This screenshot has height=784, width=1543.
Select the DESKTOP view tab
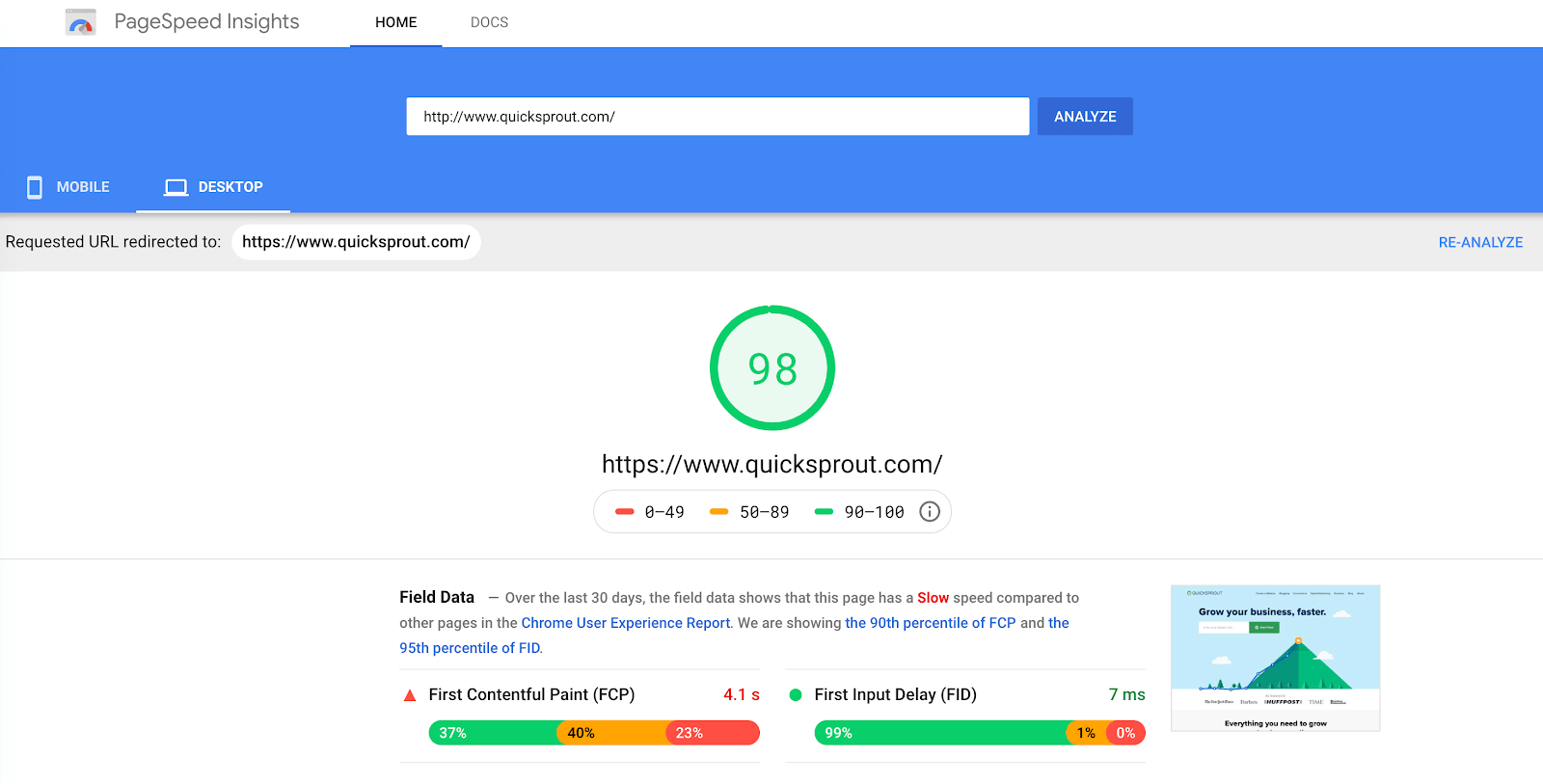(213, 186)
